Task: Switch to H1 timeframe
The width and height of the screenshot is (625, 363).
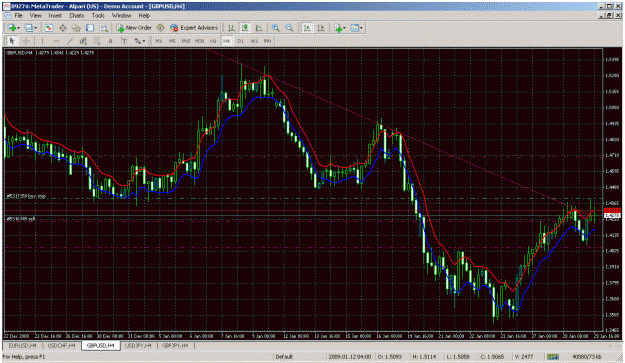Action: (x=213, y=41)
